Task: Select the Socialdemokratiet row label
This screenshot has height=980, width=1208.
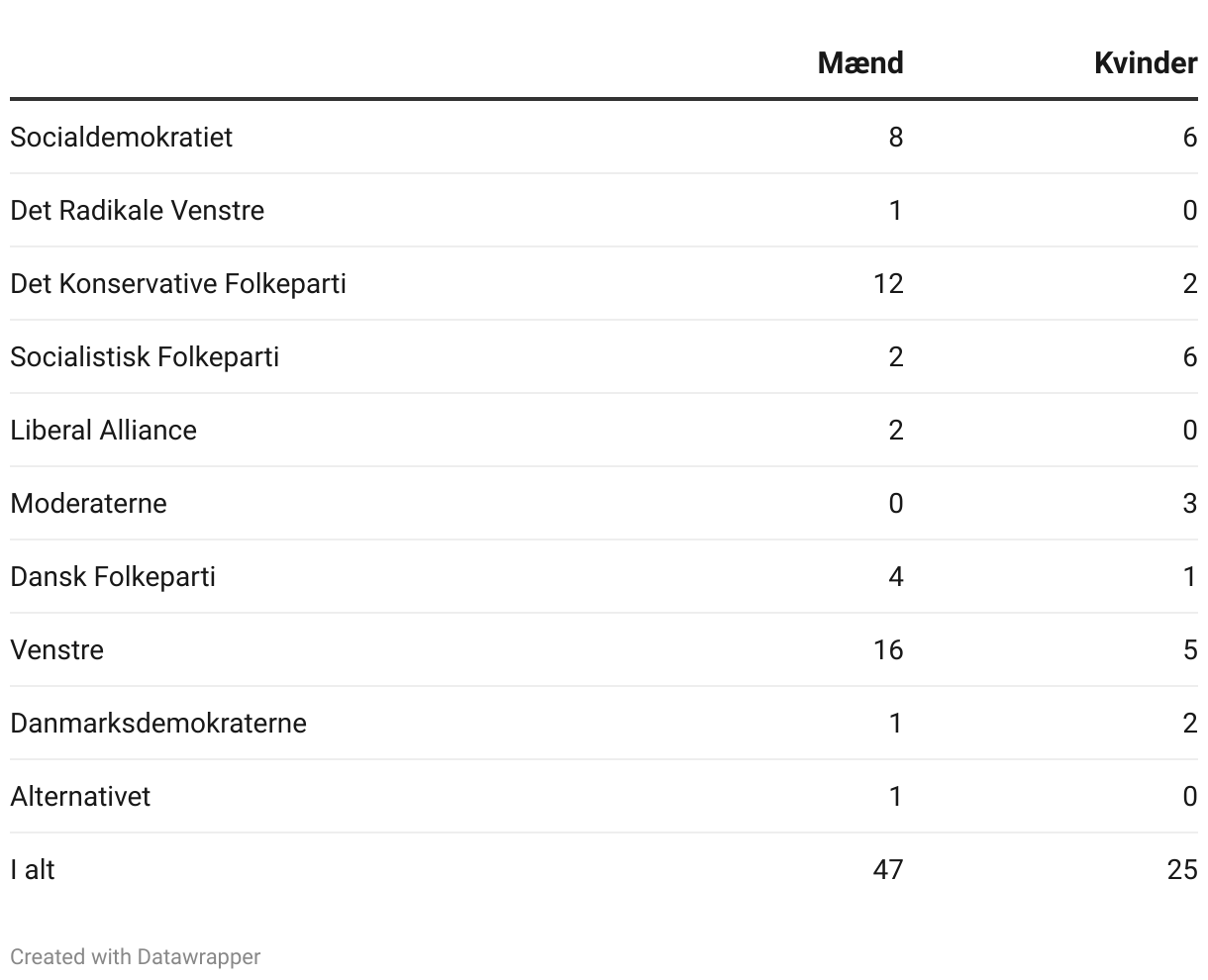Action: [x=121, y=137]
